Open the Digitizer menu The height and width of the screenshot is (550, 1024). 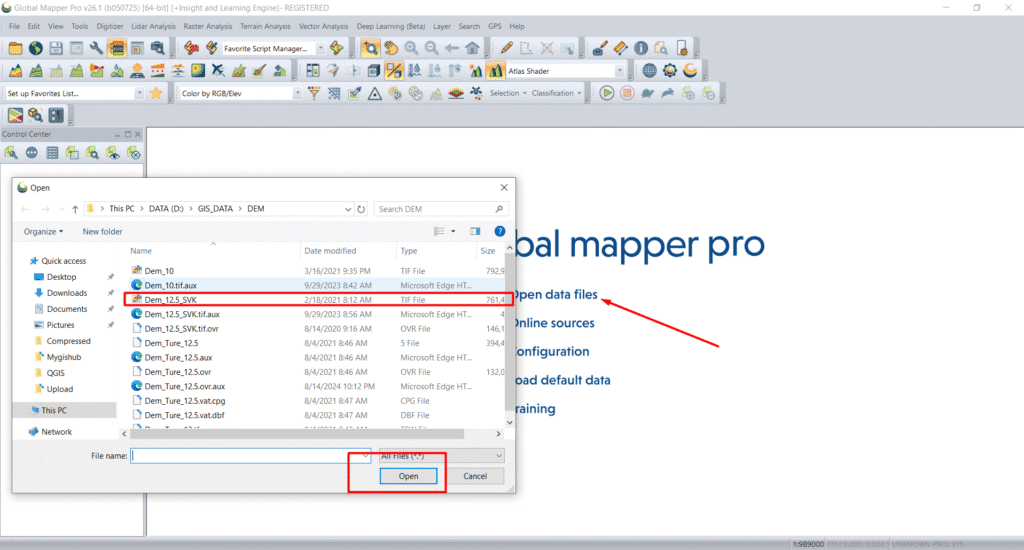[x=110, y=26]
